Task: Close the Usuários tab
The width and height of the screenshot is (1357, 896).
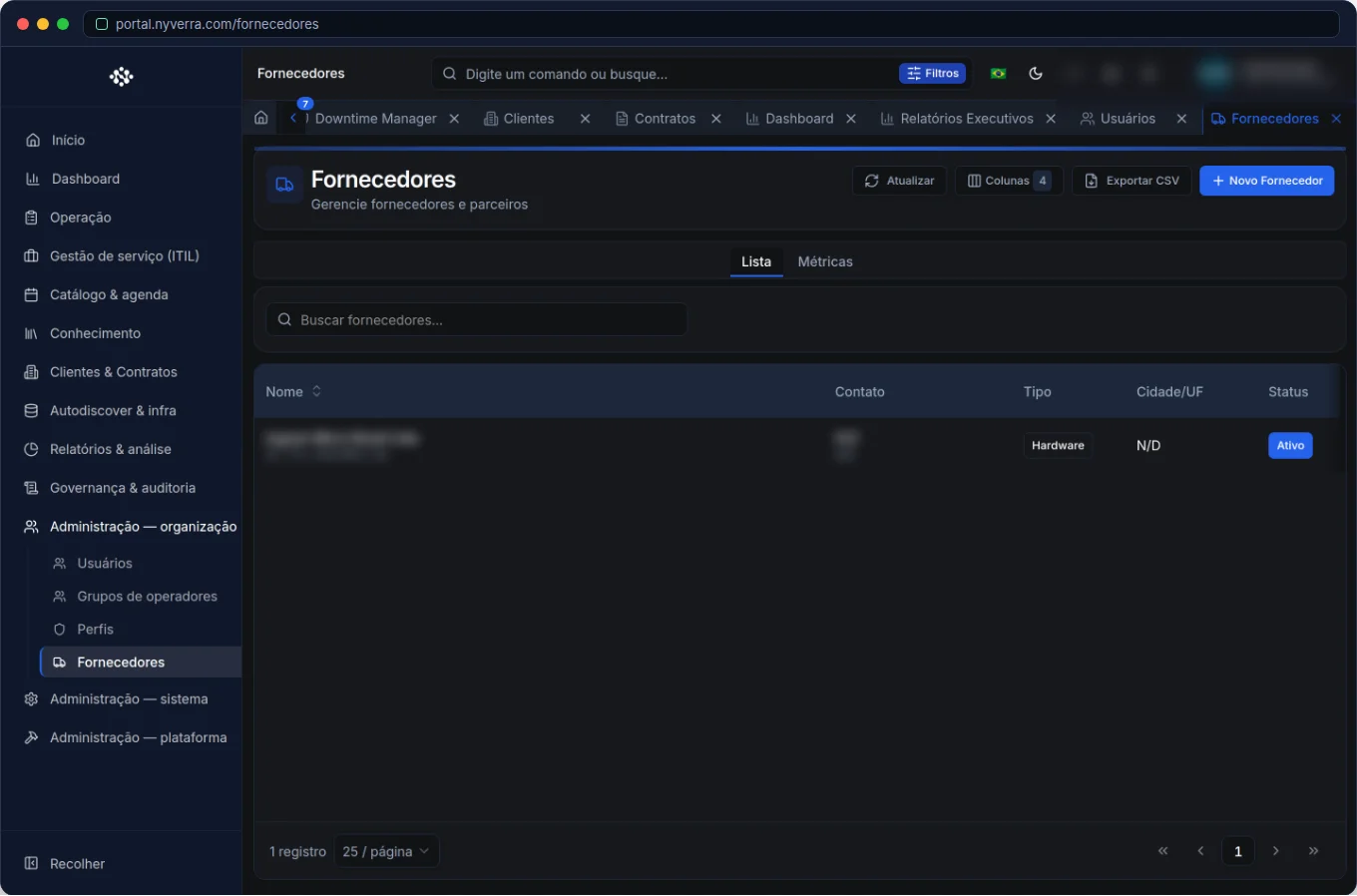Action: [1181, 119]
